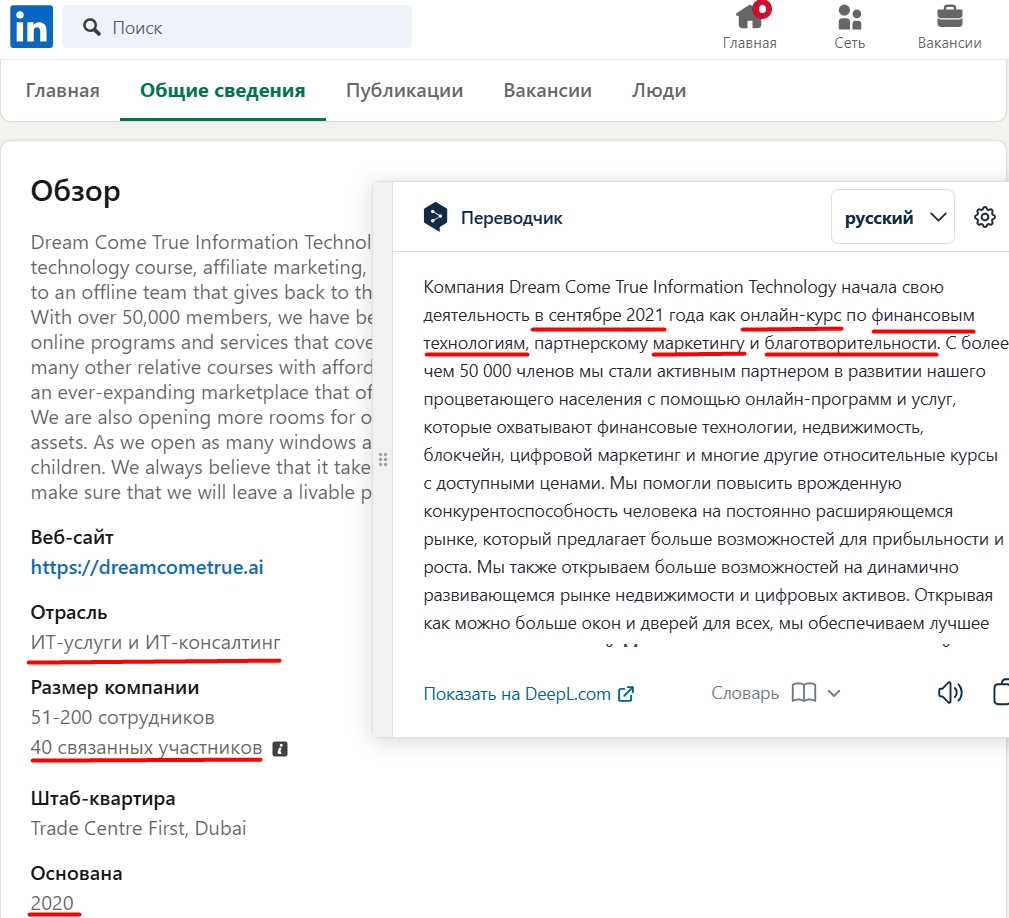Select the Общие сведения tab

coord(223,90)
